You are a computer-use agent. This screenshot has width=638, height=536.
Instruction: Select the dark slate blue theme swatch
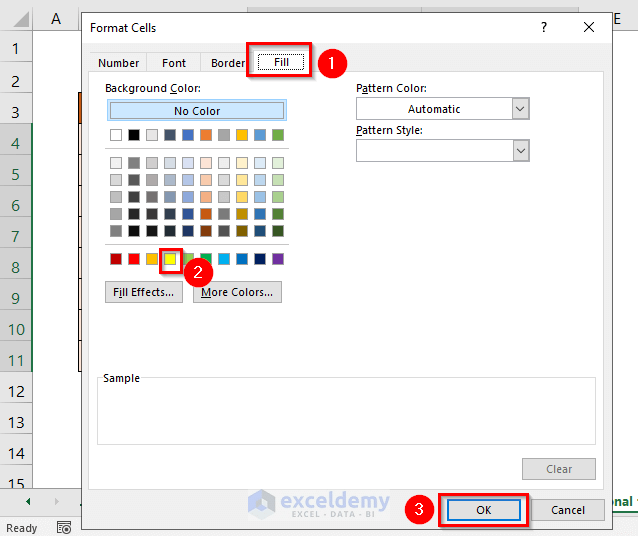(170, 135)
